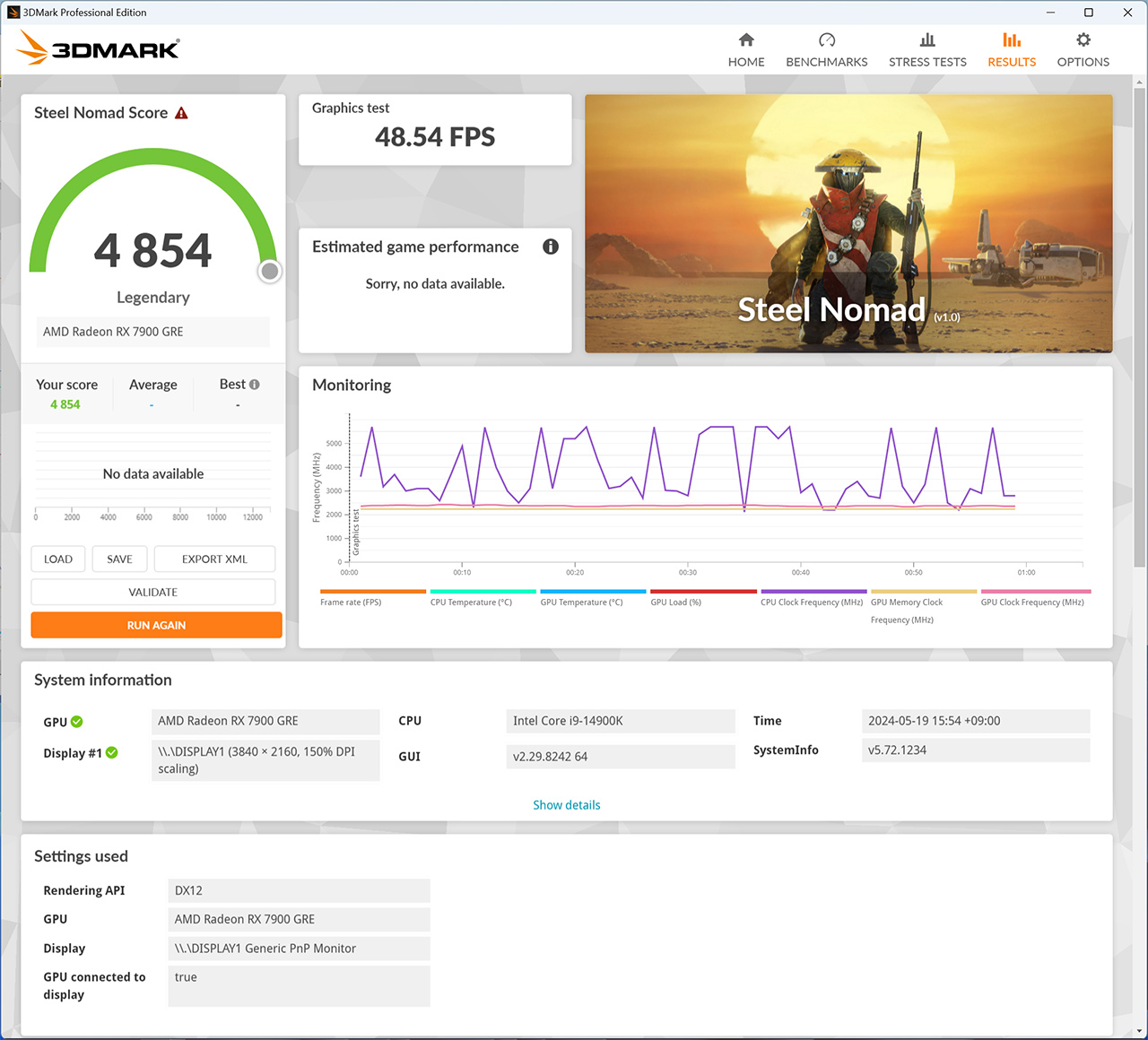Run the benchmark again
Screen dimensions: 1148x1040
[156, 625]
